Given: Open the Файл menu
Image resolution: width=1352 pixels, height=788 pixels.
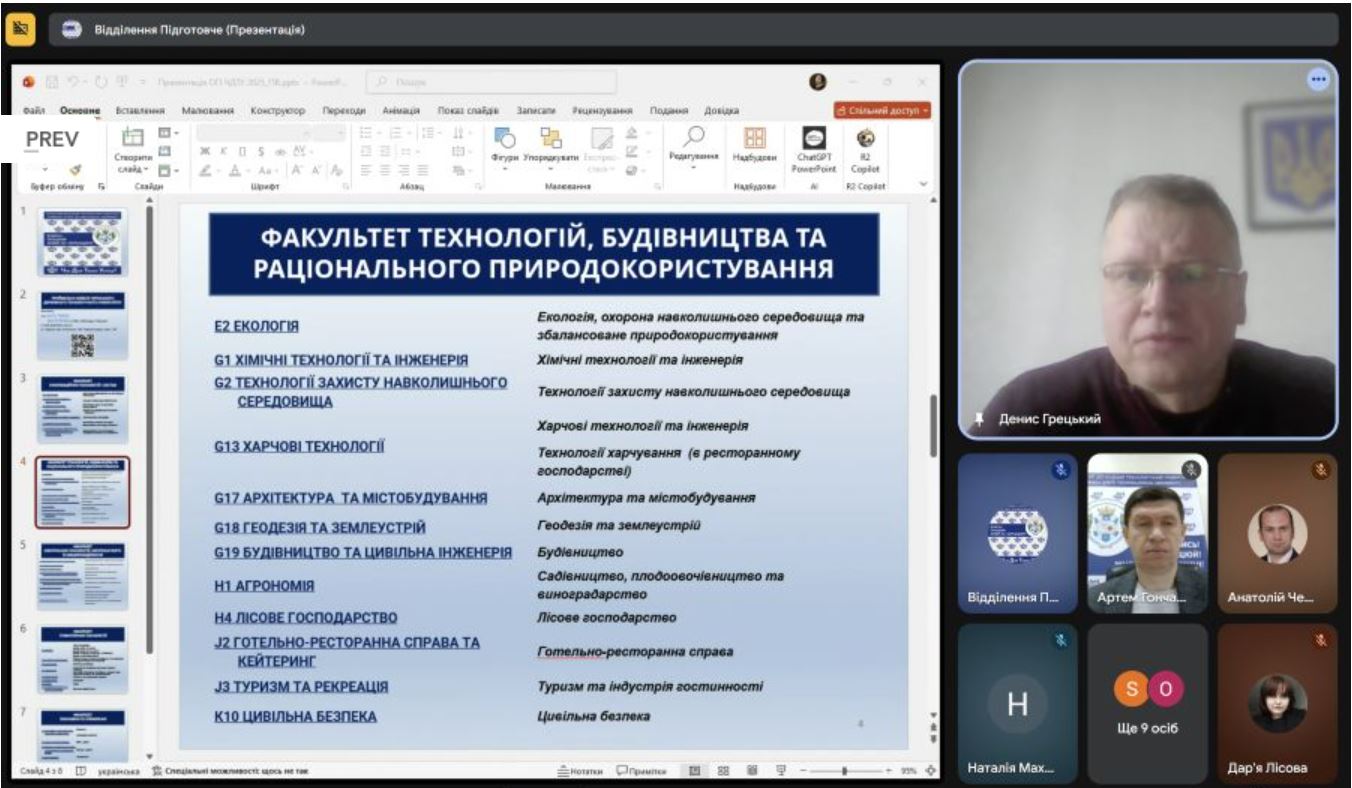Looking at the screenshot, I should click(35, 110).
